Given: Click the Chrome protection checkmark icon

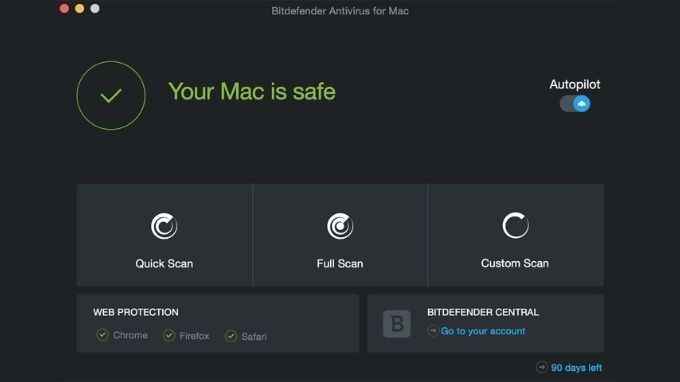Looking at the screenshot, I should pyautogui.click(x=102, y=335).
